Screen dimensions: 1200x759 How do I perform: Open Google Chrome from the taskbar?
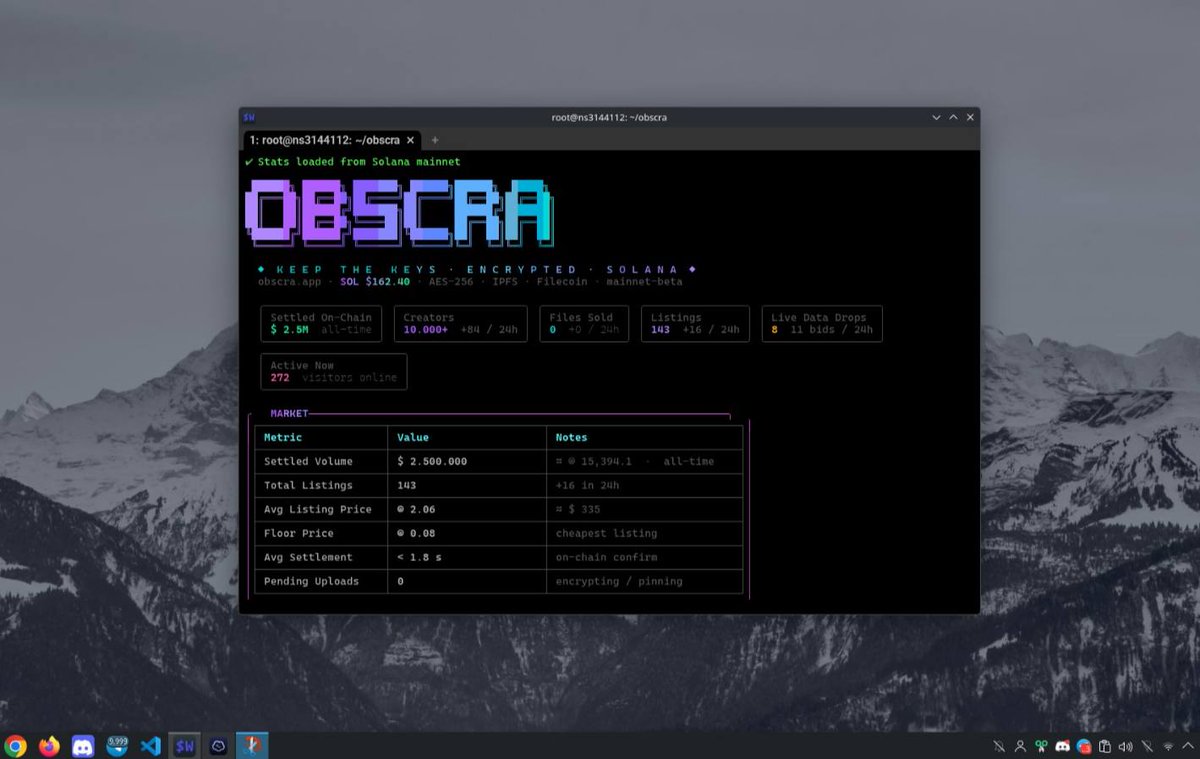click(x=15, y=746)
